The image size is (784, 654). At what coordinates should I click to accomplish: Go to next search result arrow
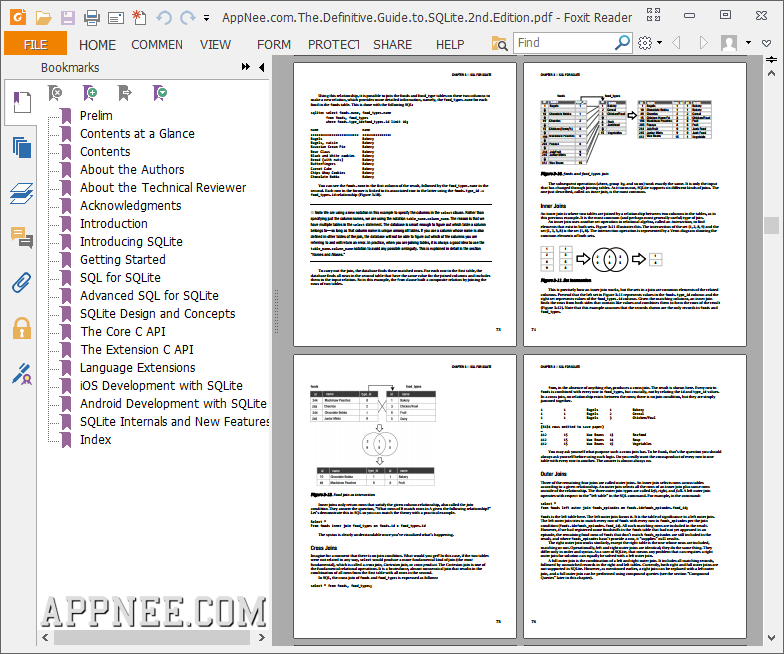[x=704, y=43]
